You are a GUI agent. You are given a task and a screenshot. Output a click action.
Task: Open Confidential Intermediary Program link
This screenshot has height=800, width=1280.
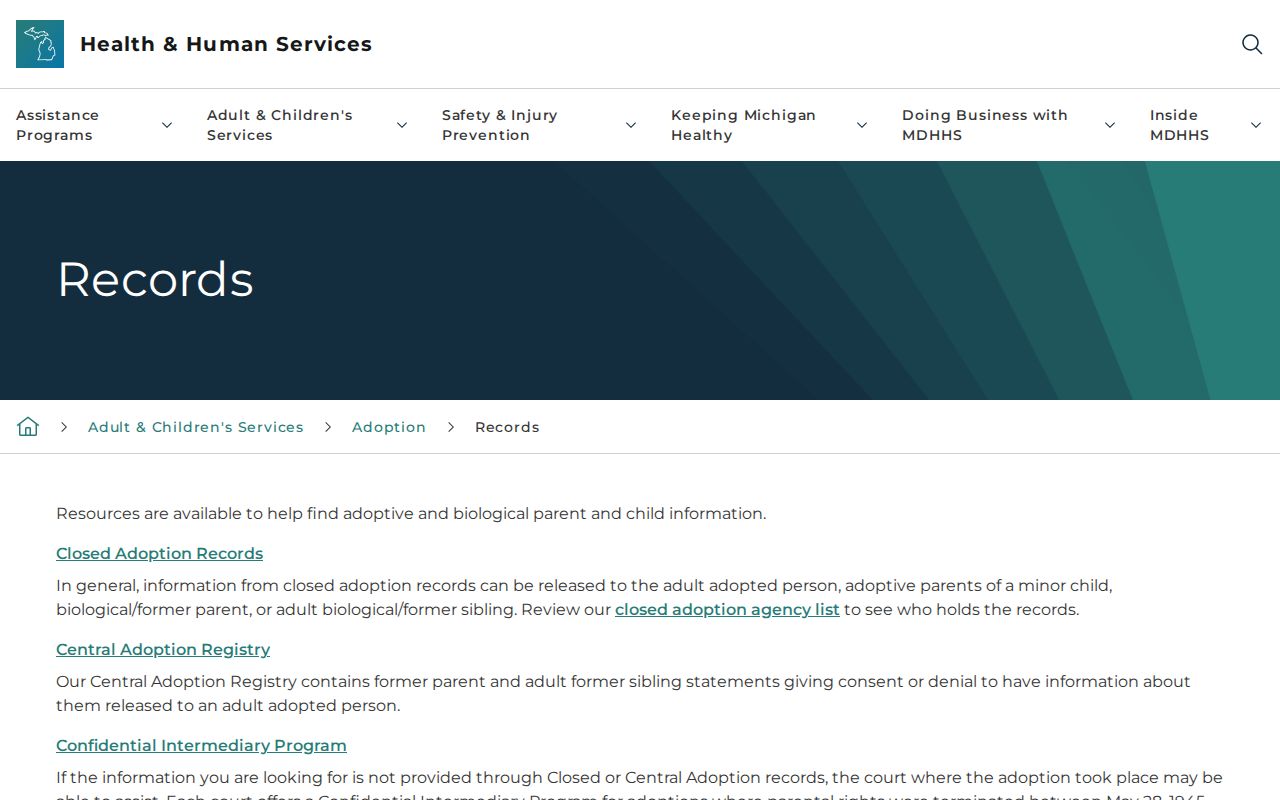[201, 745]
